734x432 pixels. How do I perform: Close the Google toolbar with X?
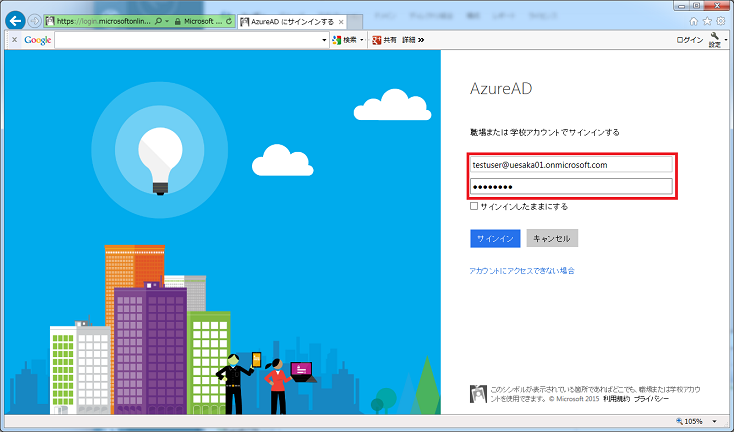coord(15,40)
